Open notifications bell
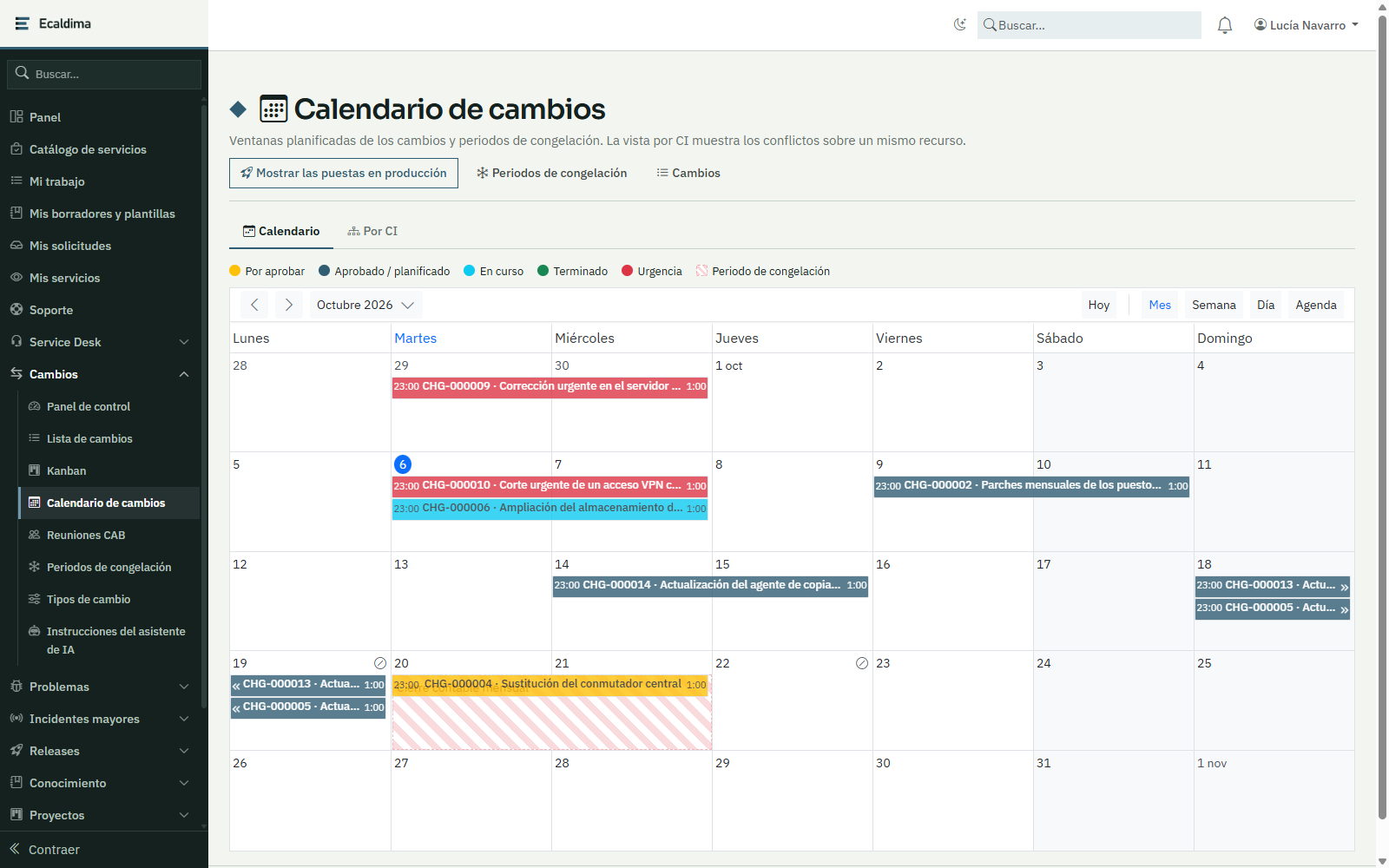1389x868 pixels. 1225,25
